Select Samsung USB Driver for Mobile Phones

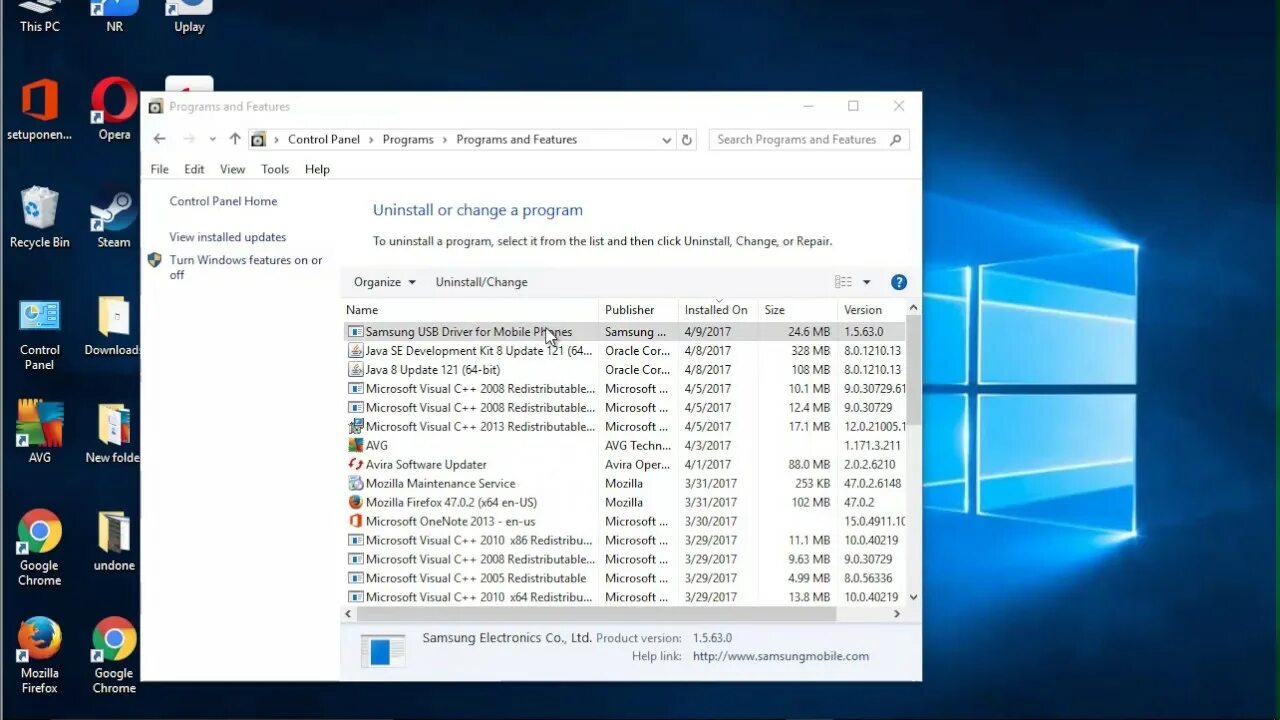624,332
